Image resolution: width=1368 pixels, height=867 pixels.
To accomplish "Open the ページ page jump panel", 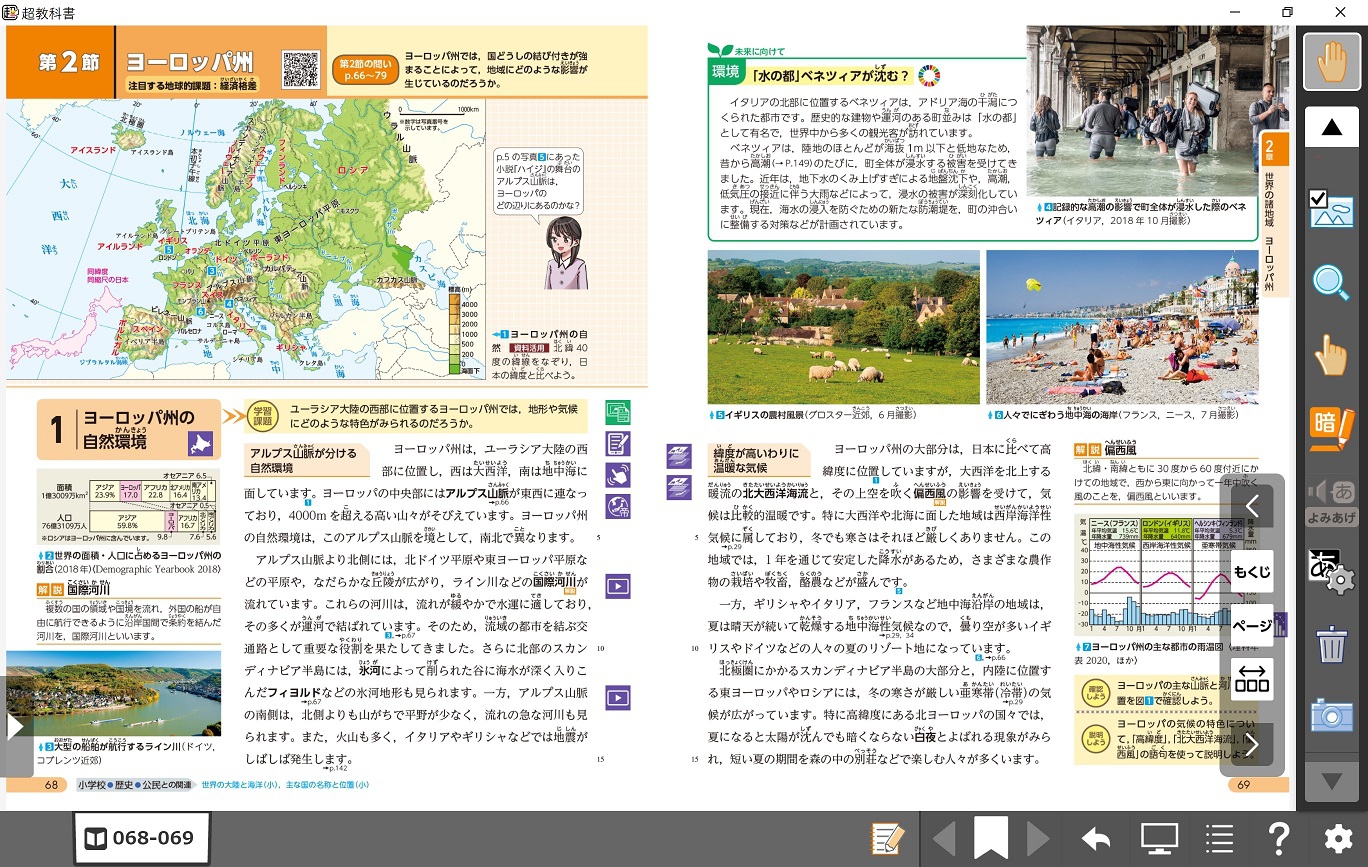I will click(1252, 625).
